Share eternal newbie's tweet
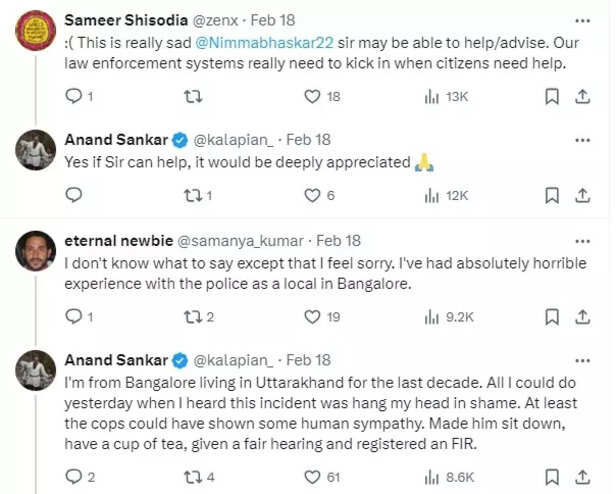Image resolution: width=616 pixels, height=494 pixels. coord(582,317)
